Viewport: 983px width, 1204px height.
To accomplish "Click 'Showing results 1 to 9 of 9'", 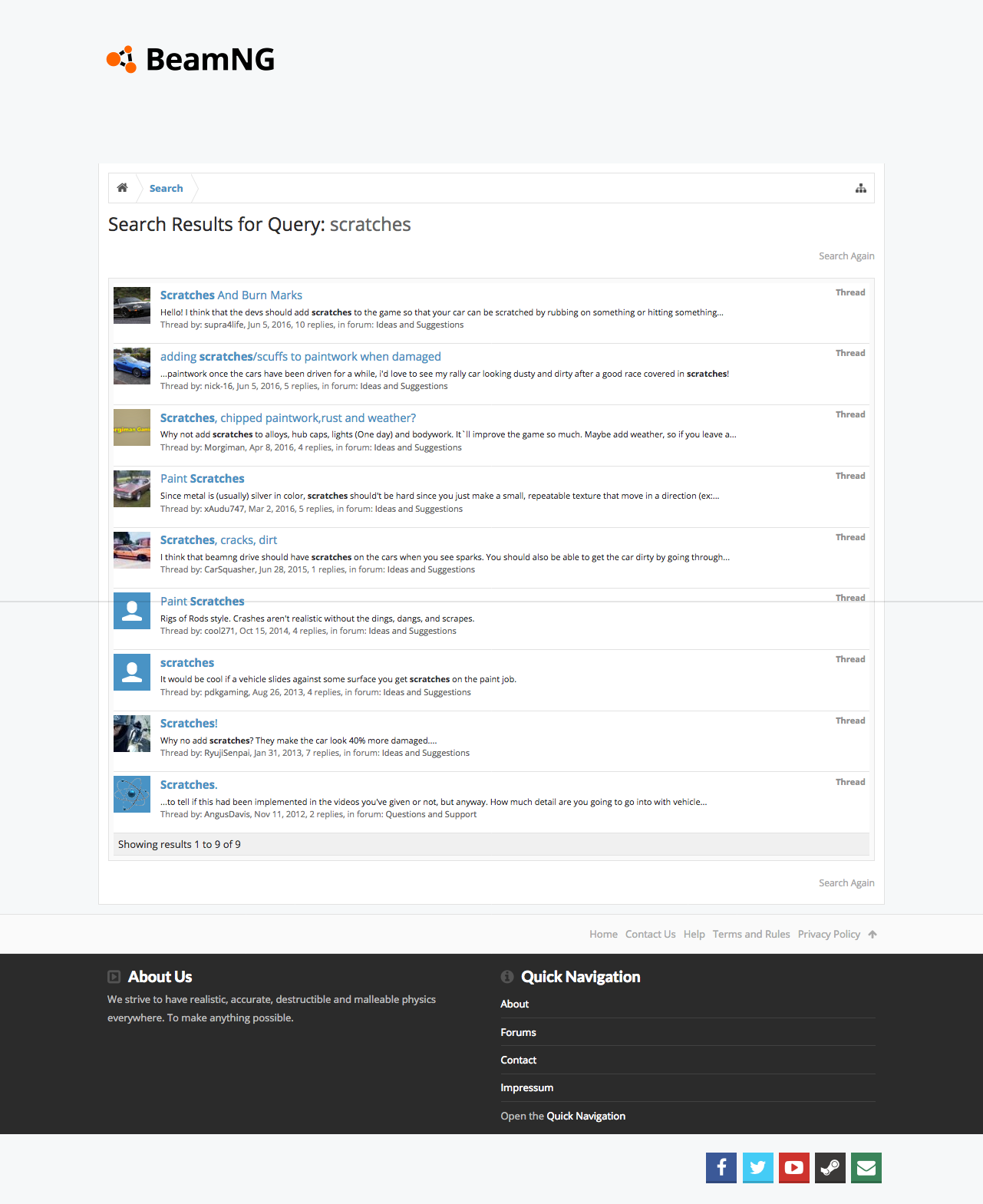I will point(180,844).
